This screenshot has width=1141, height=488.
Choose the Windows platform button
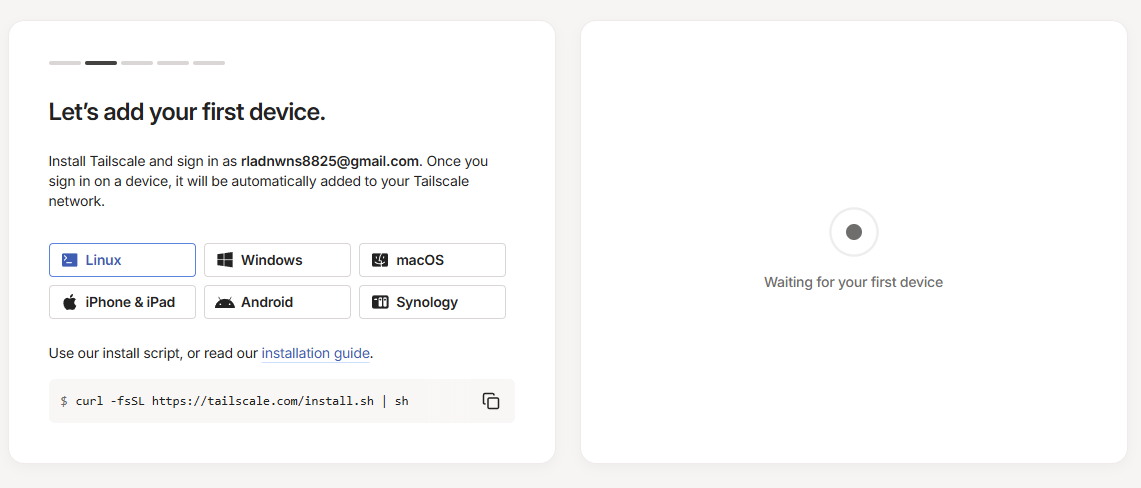click(x=277, y=260)
